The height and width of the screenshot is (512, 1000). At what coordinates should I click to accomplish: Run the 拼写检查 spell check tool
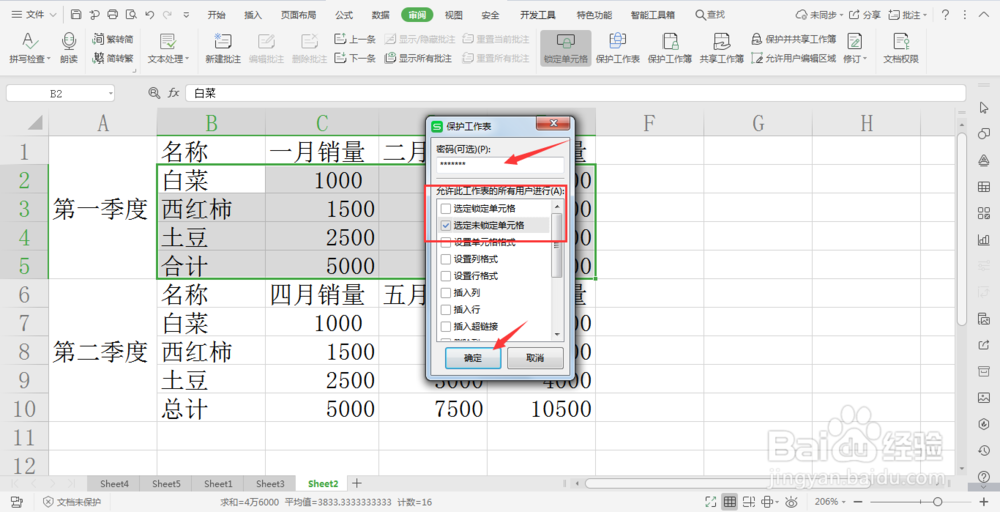pyautogui.click(x=29, y=48)
